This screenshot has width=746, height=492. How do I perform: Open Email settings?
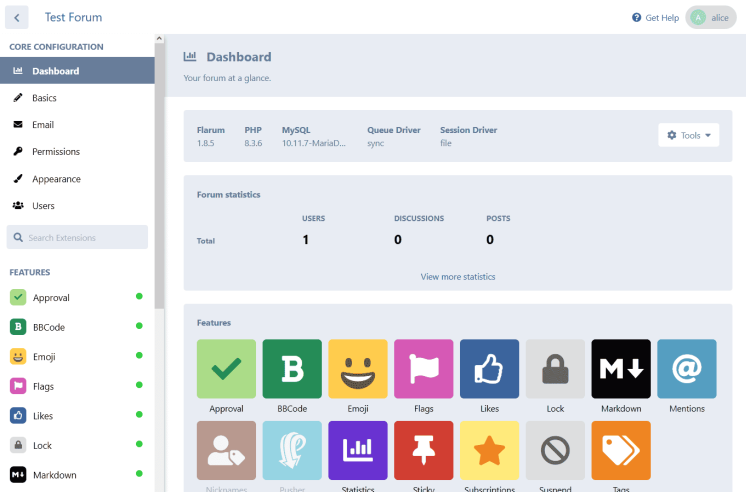click(x=77, y=125)
